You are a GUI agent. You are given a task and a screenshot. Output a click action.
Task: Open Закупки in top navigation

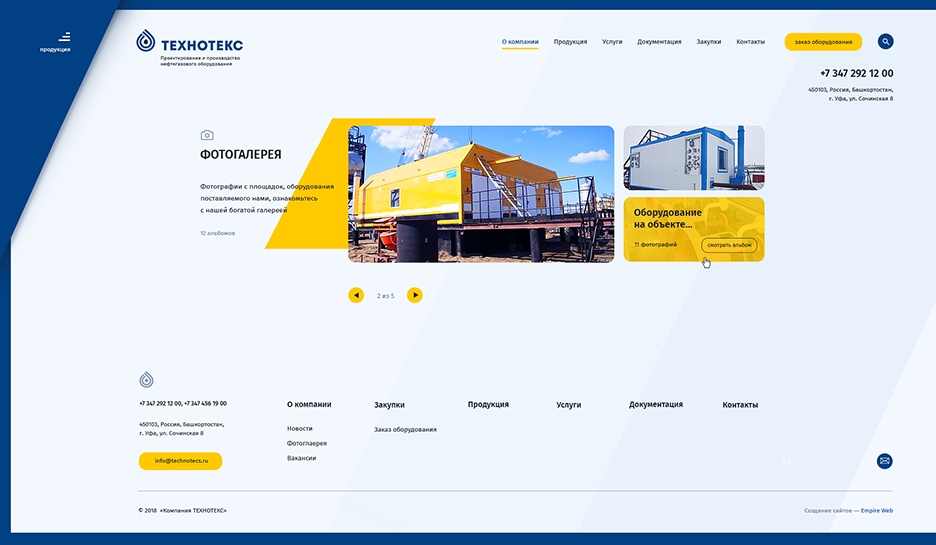[709, 42]
